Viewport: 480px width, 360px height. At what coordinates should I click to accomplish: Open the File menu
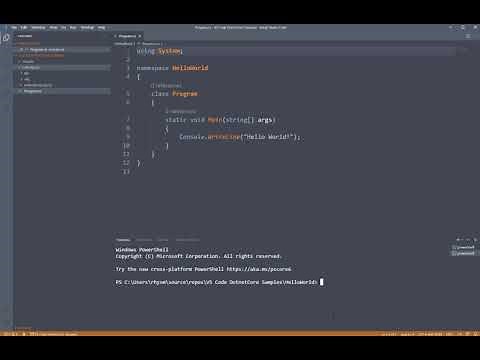[14, 28]
